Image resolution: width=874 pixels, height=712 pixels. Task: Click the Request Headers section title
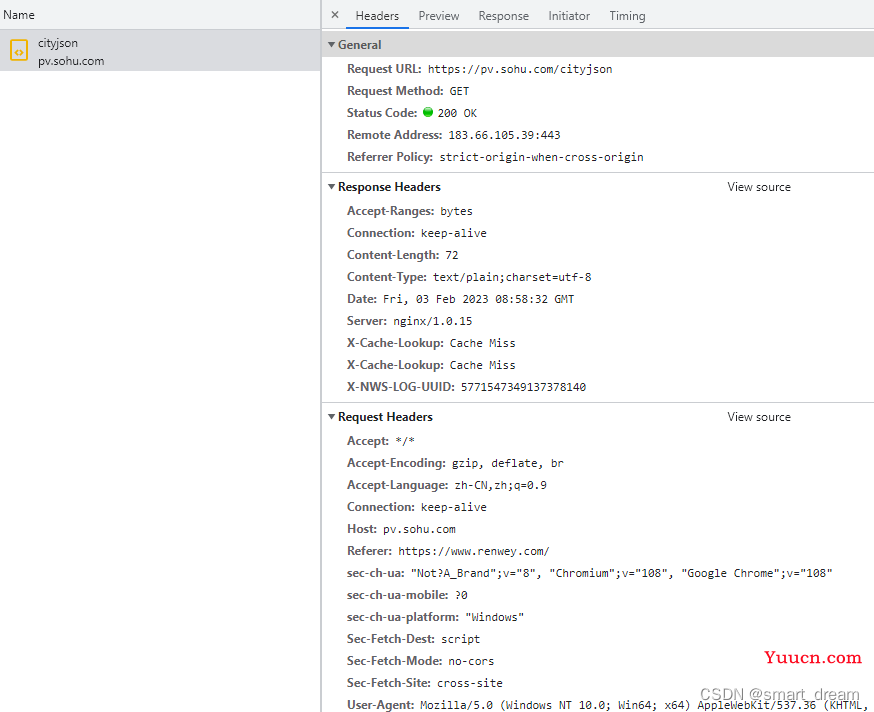tap(385, 416)
